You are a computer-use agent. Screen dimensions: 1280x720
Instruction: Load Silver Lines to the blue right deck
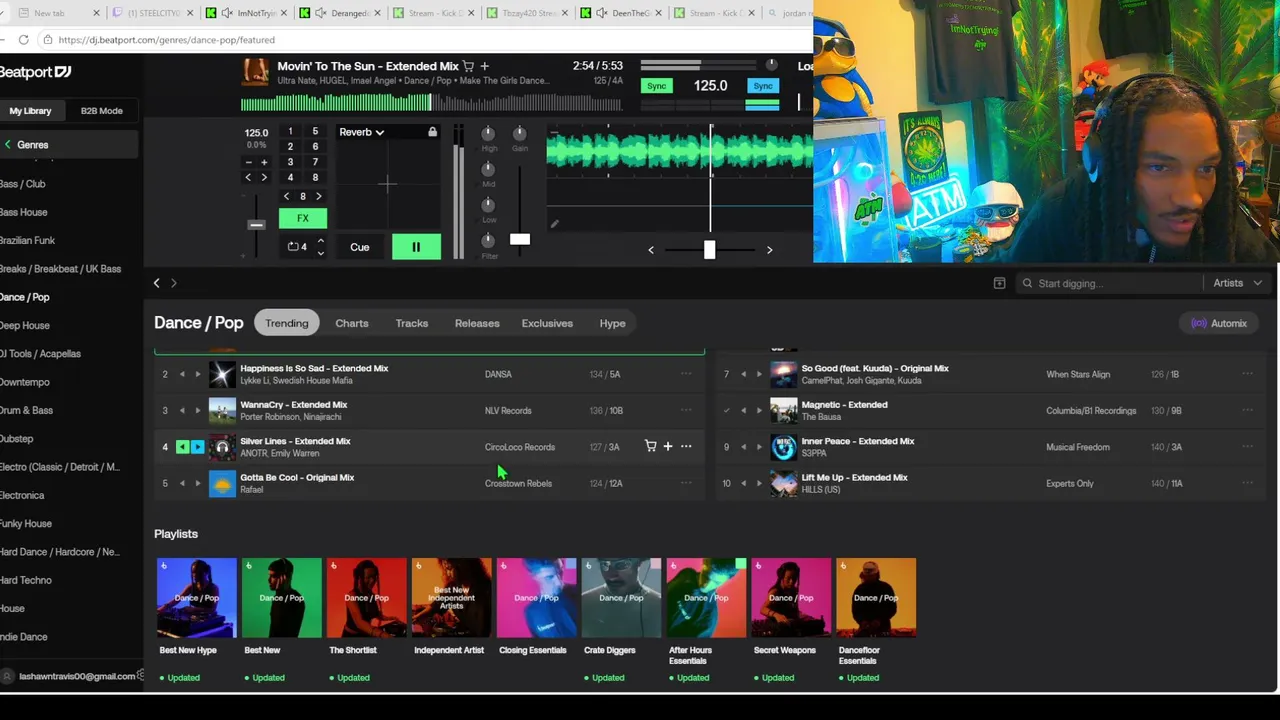coord(197,447)
